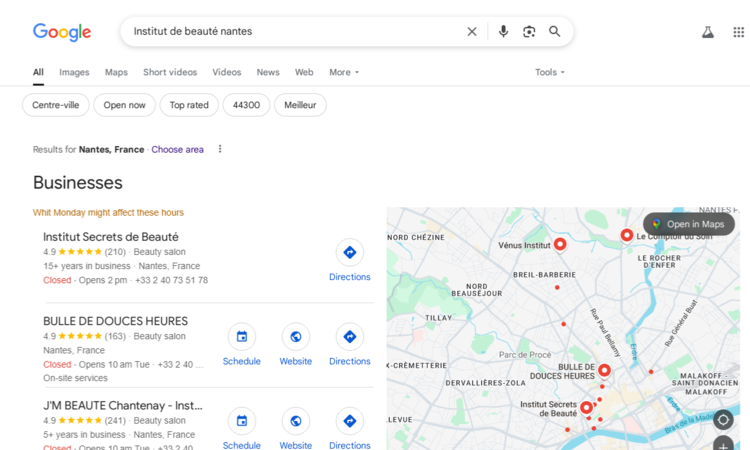Click the Choose area link
The height and width of the screenshot is (450, 750).
tap(177, 150)
